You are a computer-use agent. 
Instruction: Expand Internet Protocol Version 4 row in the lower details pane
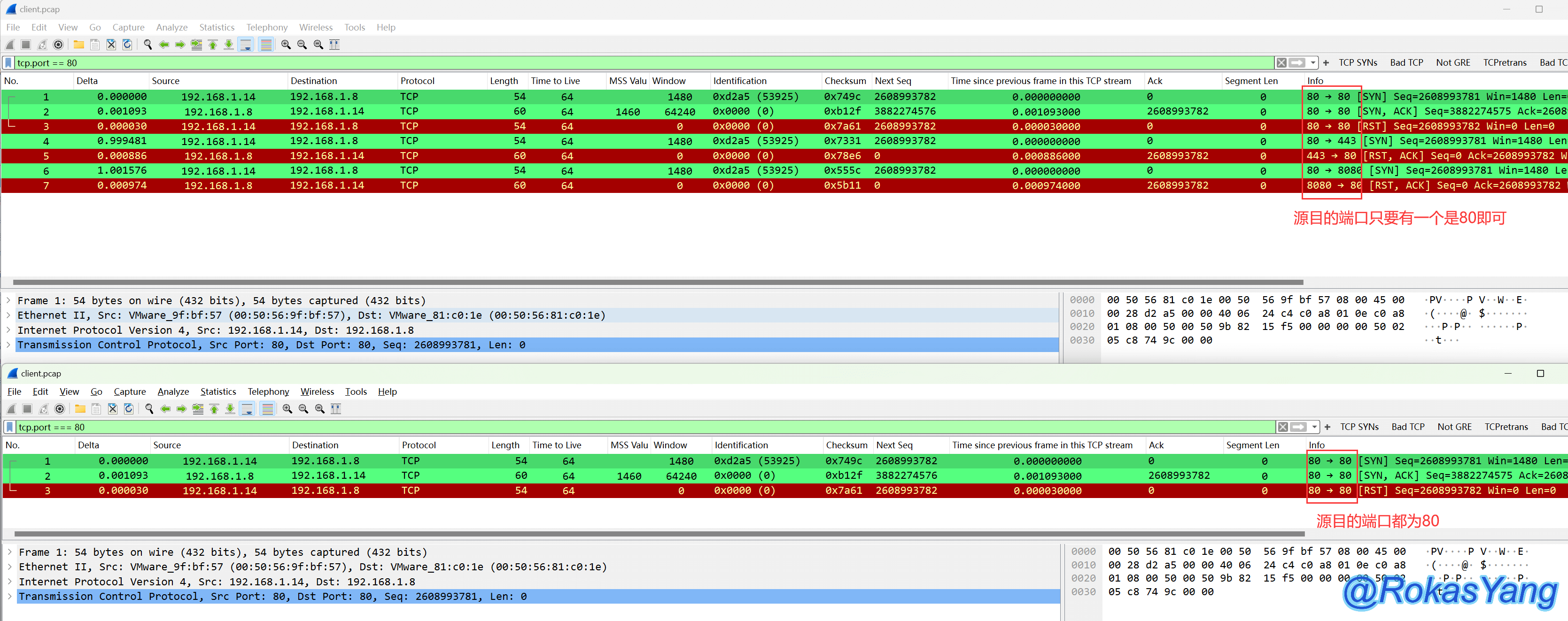(10, 582)
